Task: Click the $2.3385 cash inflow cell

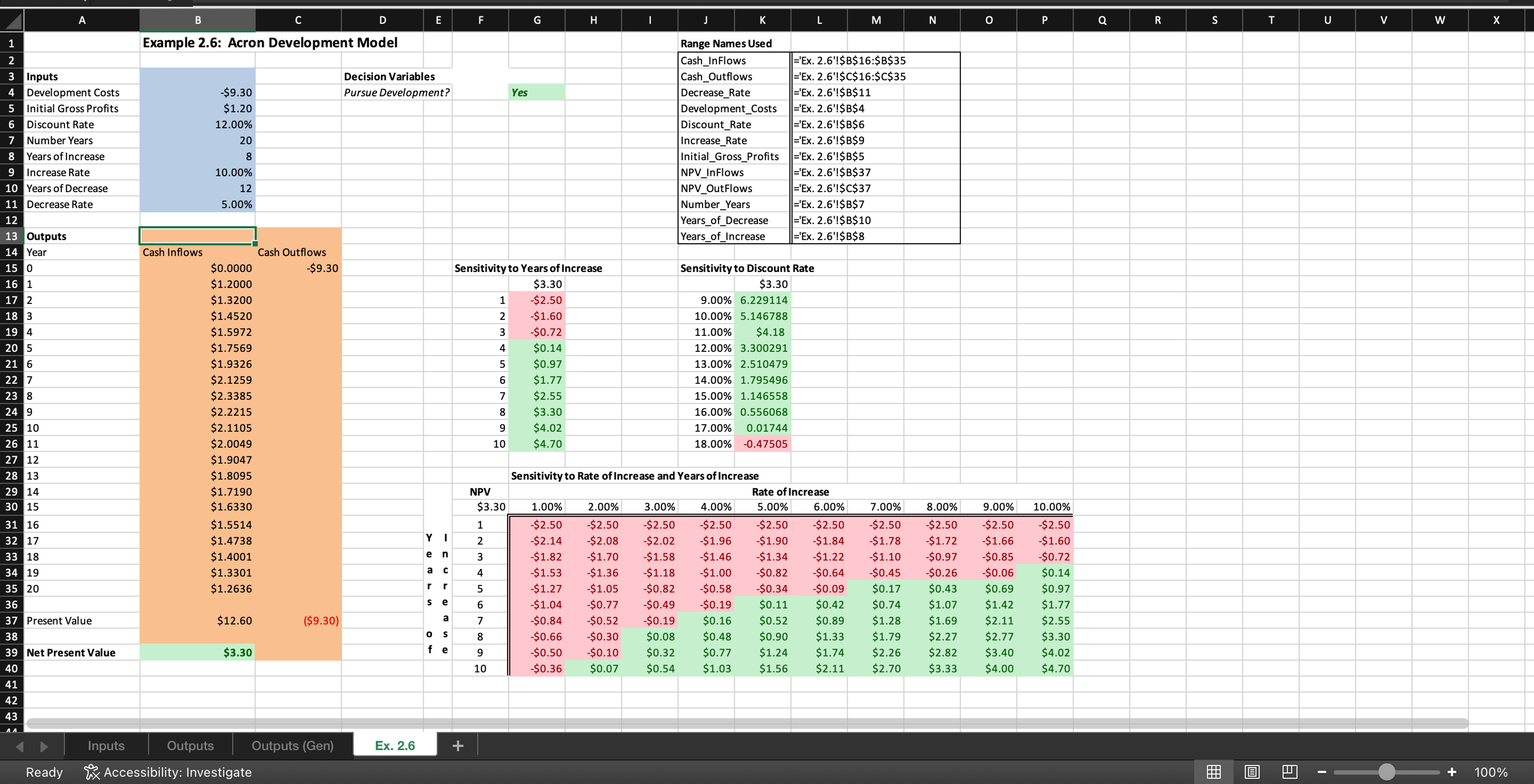Action: [198, 396]
